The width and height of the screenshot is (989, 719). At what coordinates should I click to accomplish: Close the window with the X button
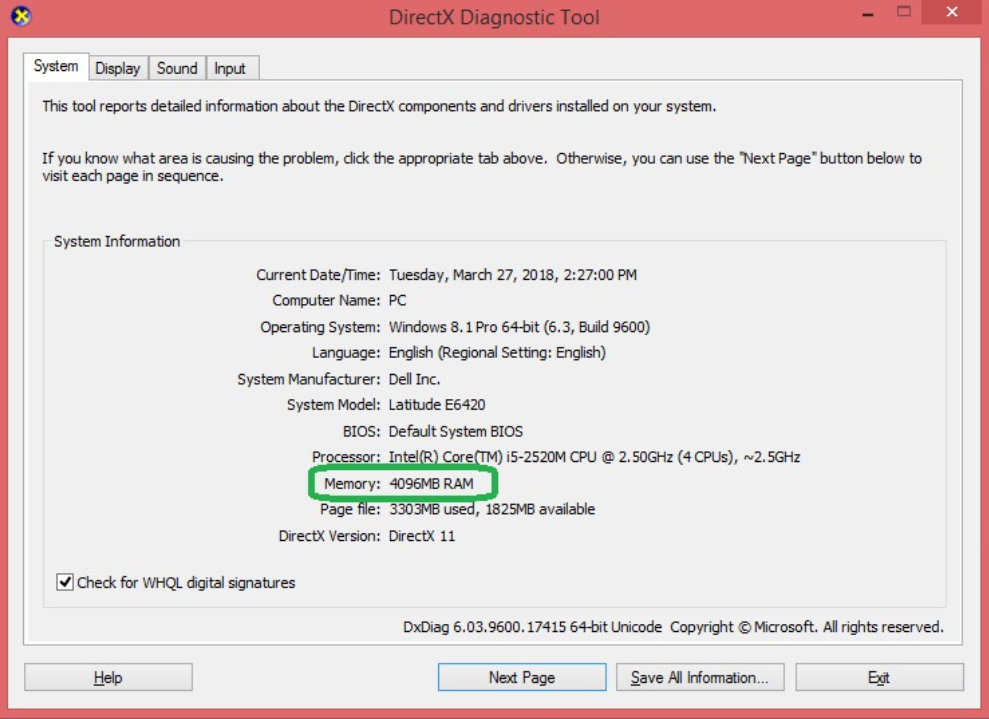(952, 11)
